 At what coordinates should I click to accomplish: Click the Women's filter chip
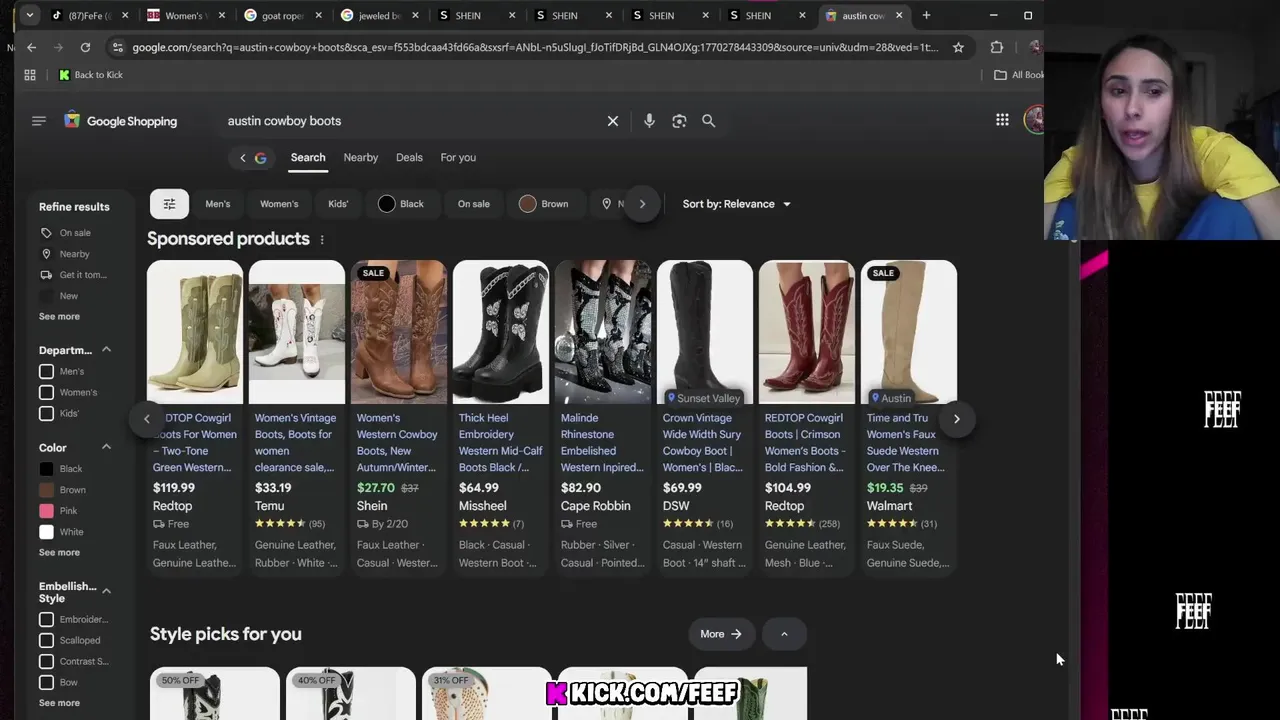pos(279,204)
